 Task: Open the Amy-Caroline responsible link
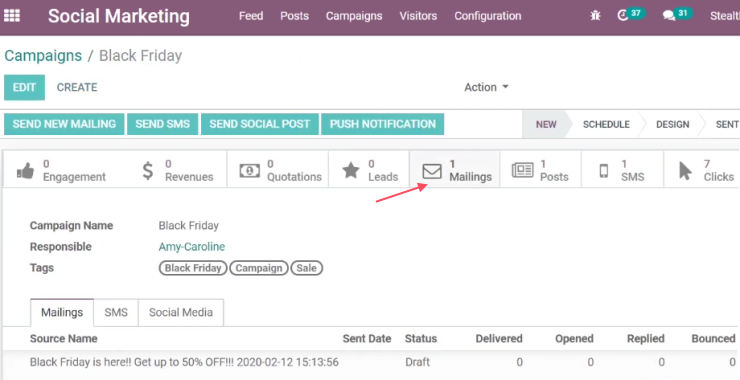pos(192,247)
